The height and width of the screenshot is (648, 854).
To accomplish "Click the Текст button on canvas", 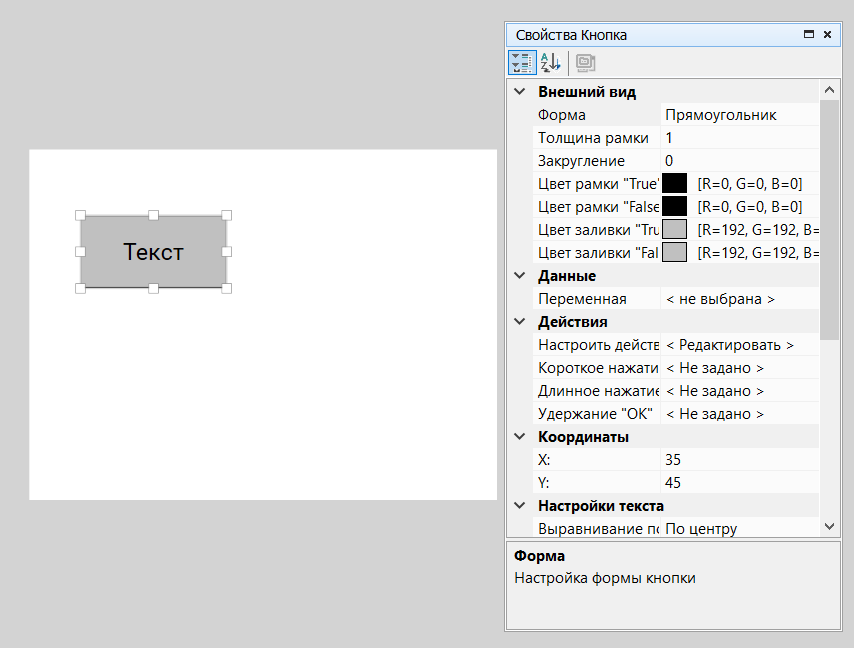I will (x=153, y=251).
